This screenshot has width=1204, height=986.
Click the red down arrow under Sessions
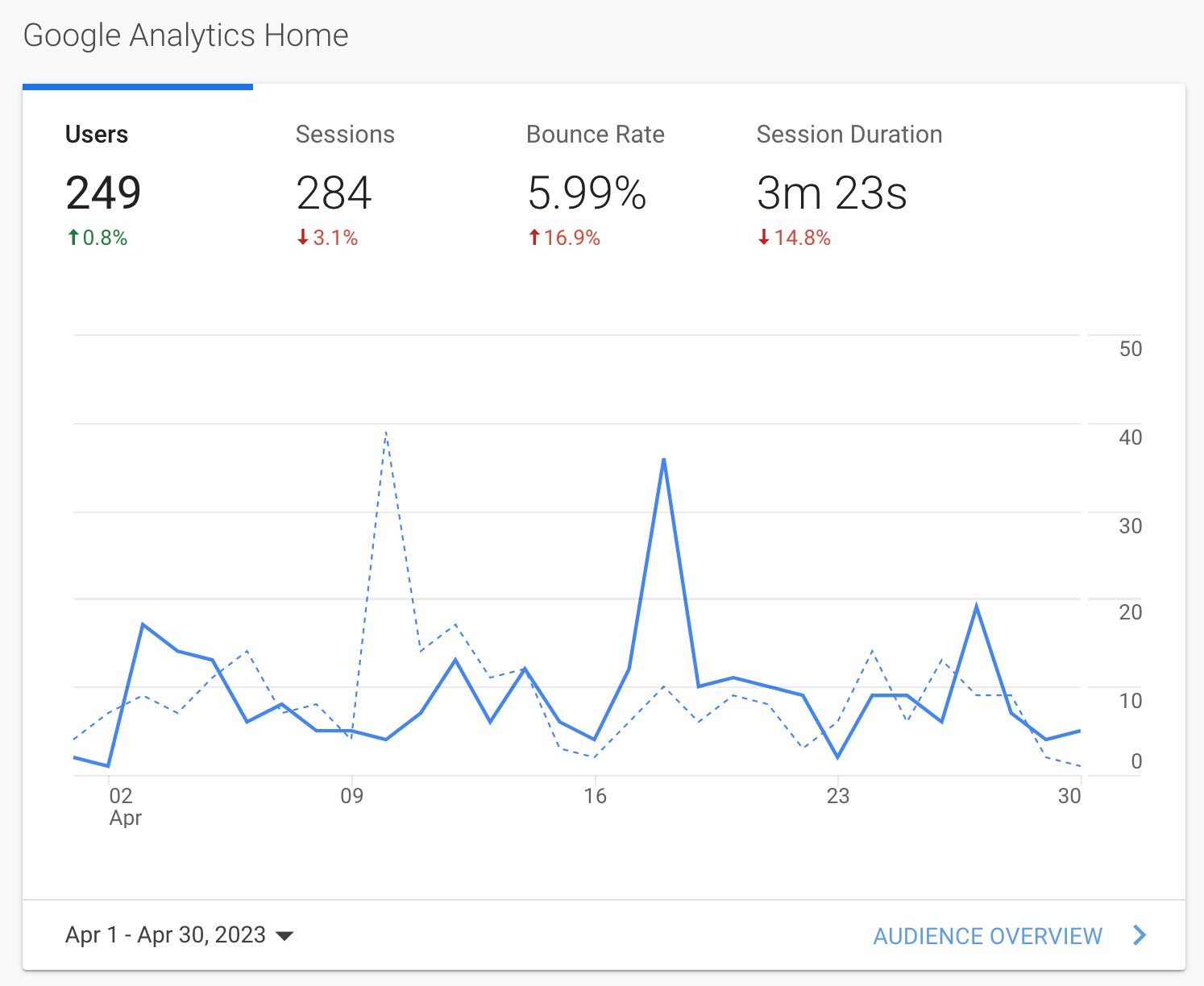(x=303, y=238)
